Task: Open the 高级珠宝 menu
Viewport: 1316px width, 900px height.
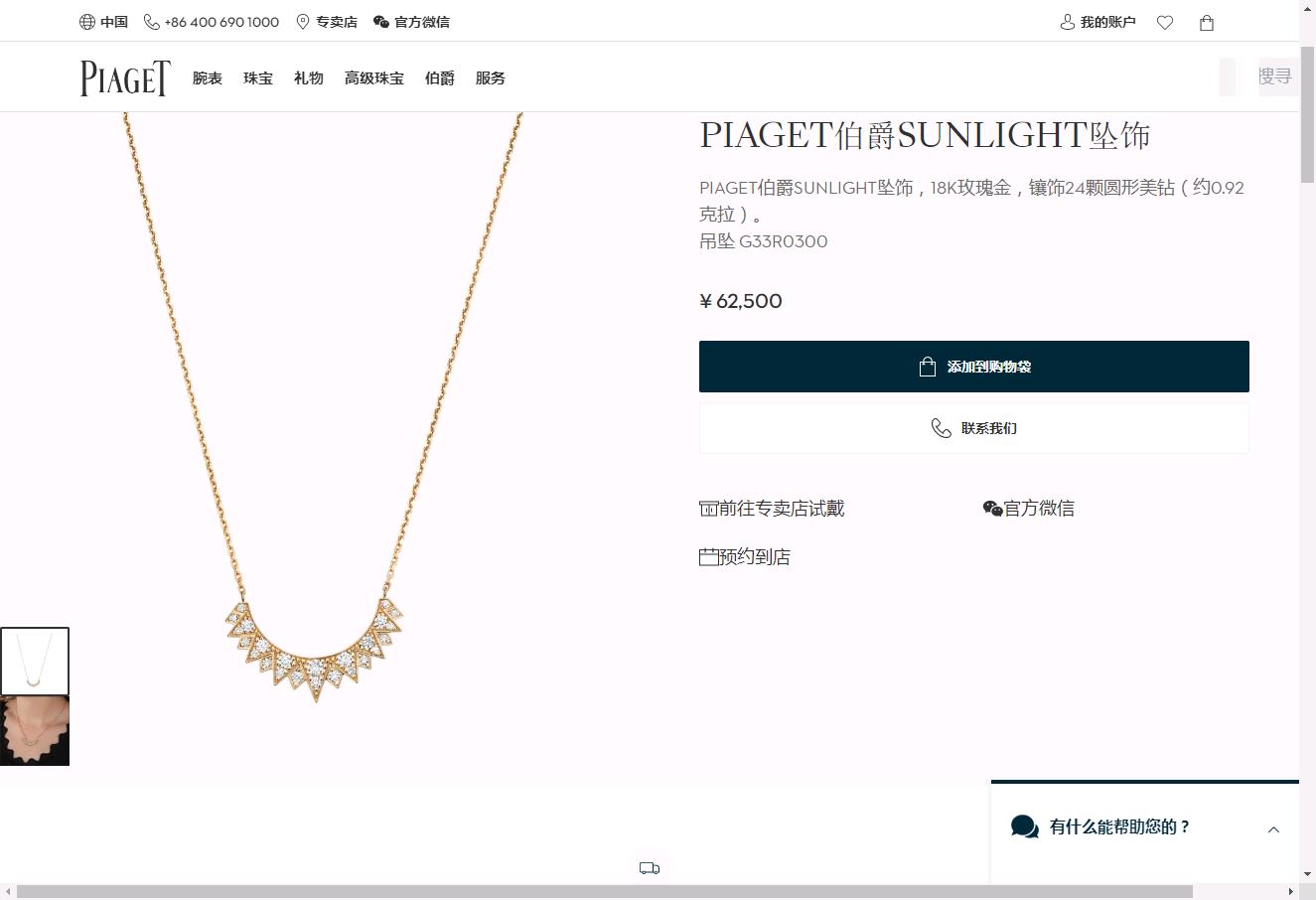Action: pyautogui.click(x=374, y=78)
